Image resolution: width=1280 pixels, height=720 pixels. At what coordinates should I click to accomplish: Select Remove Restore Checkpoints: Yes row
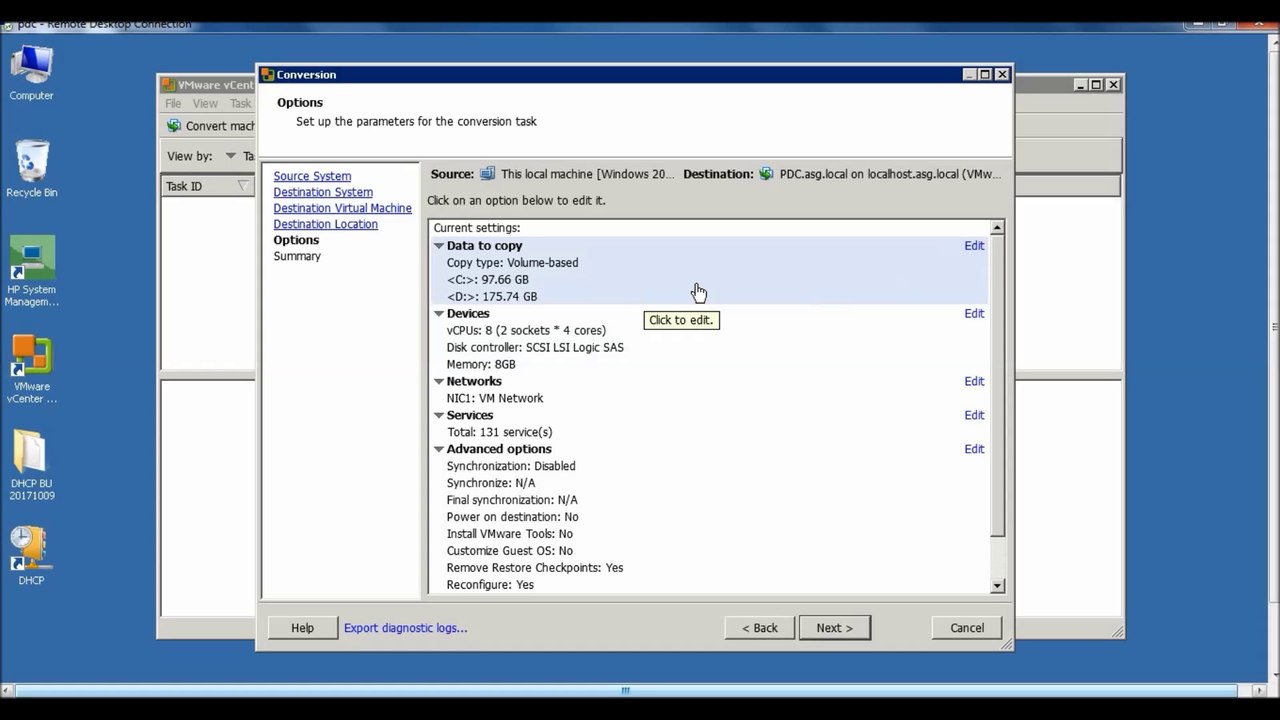(535, 569)
